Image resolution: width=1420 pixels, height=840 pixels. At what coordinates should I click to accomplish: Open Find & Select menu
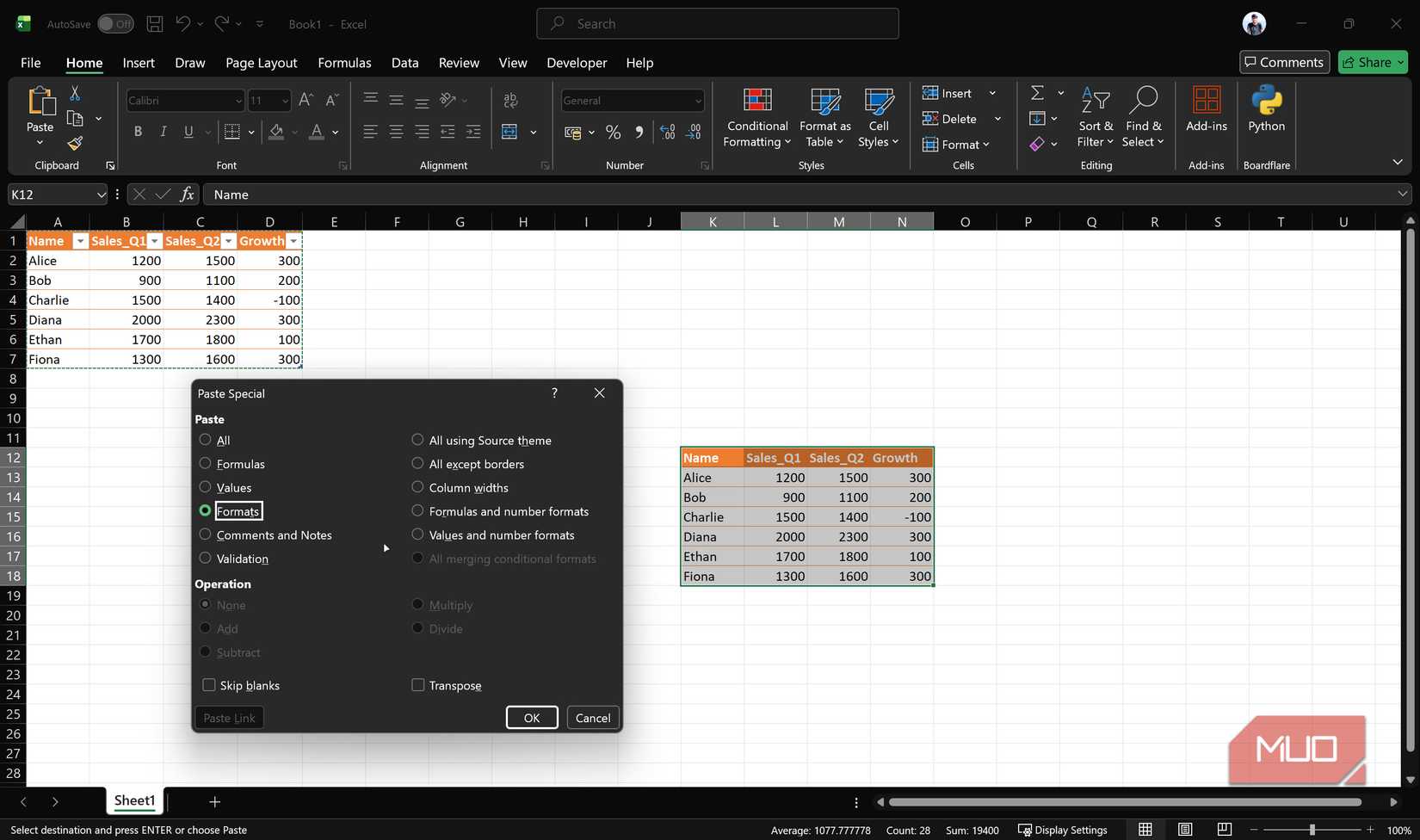pos(1143,118)
